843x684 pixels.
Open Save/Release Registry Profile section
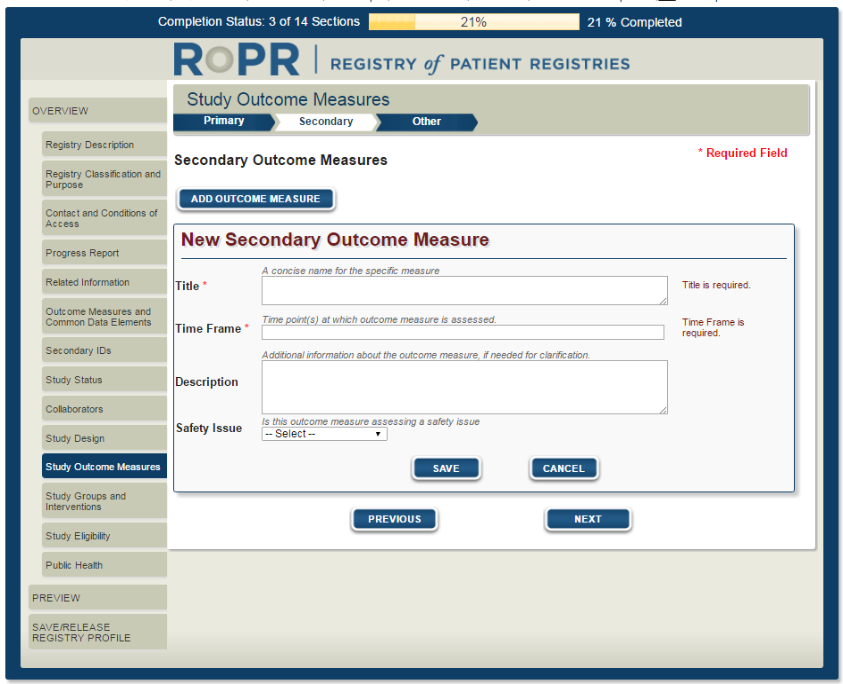click(97, 633)
